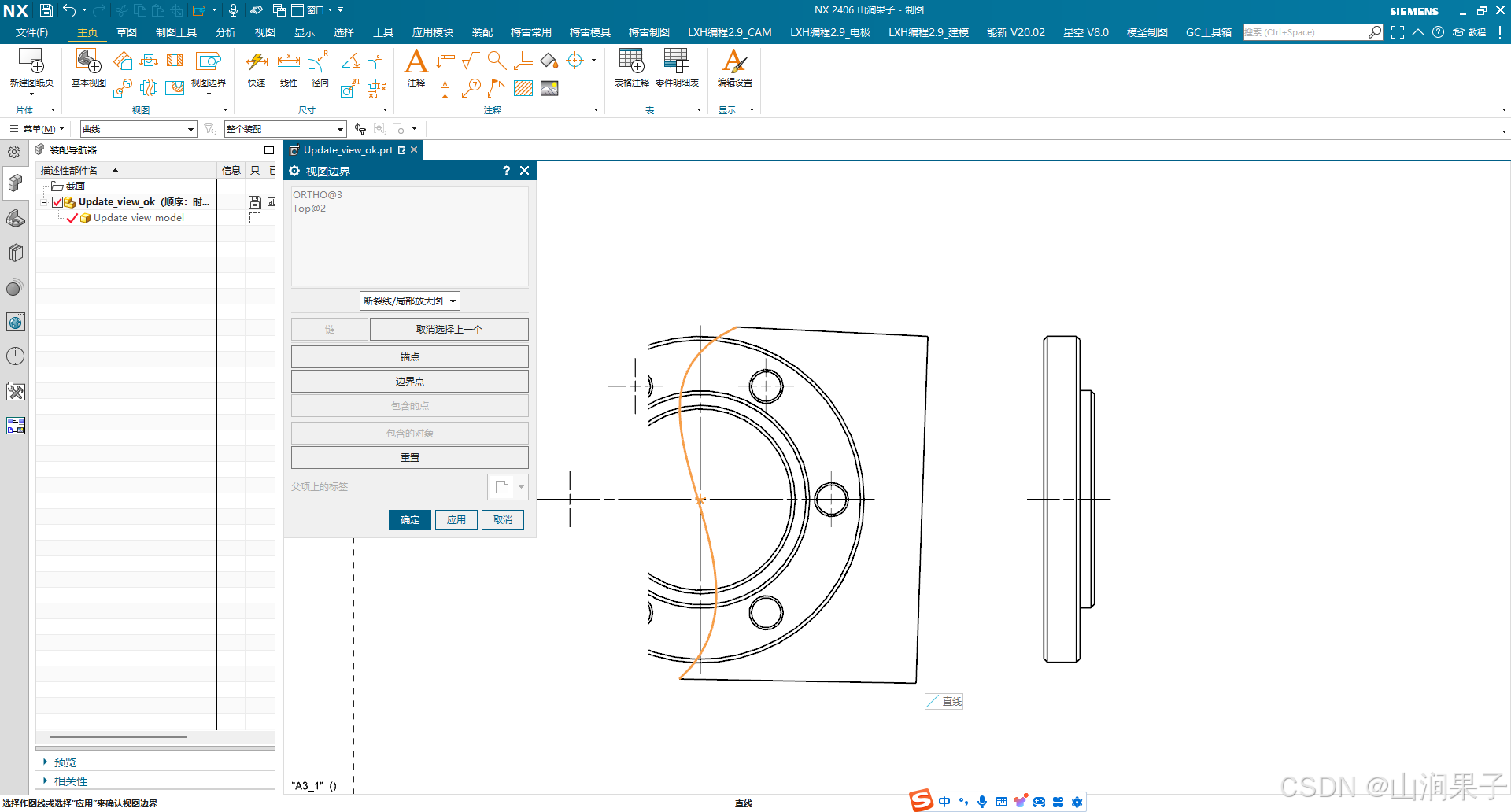Expand the View (视图) ribbon group arrow
Screen dimensions: 1511x812
225,110
